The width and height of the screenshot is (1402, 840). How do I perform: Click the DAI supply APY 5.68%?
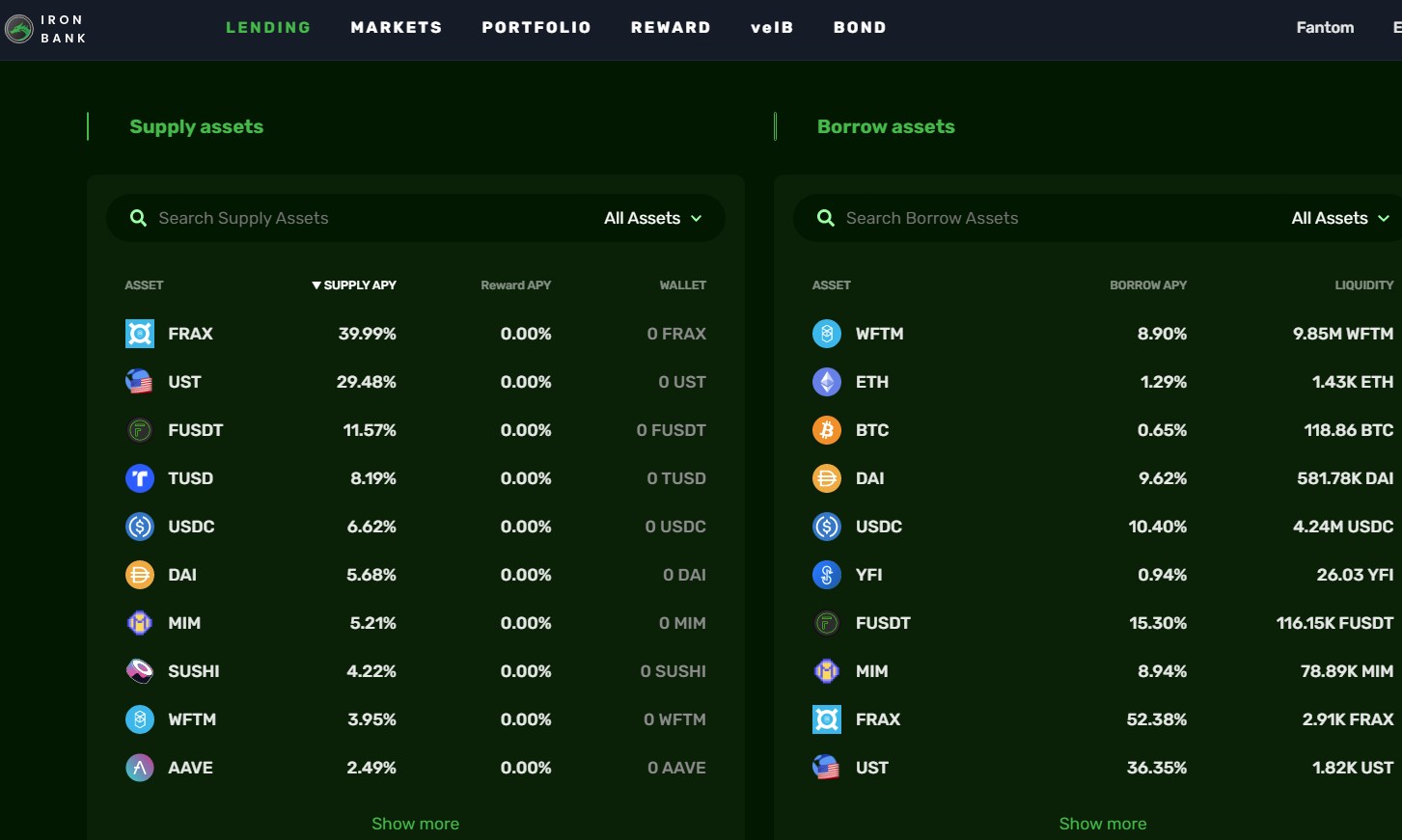coord(371,575)
